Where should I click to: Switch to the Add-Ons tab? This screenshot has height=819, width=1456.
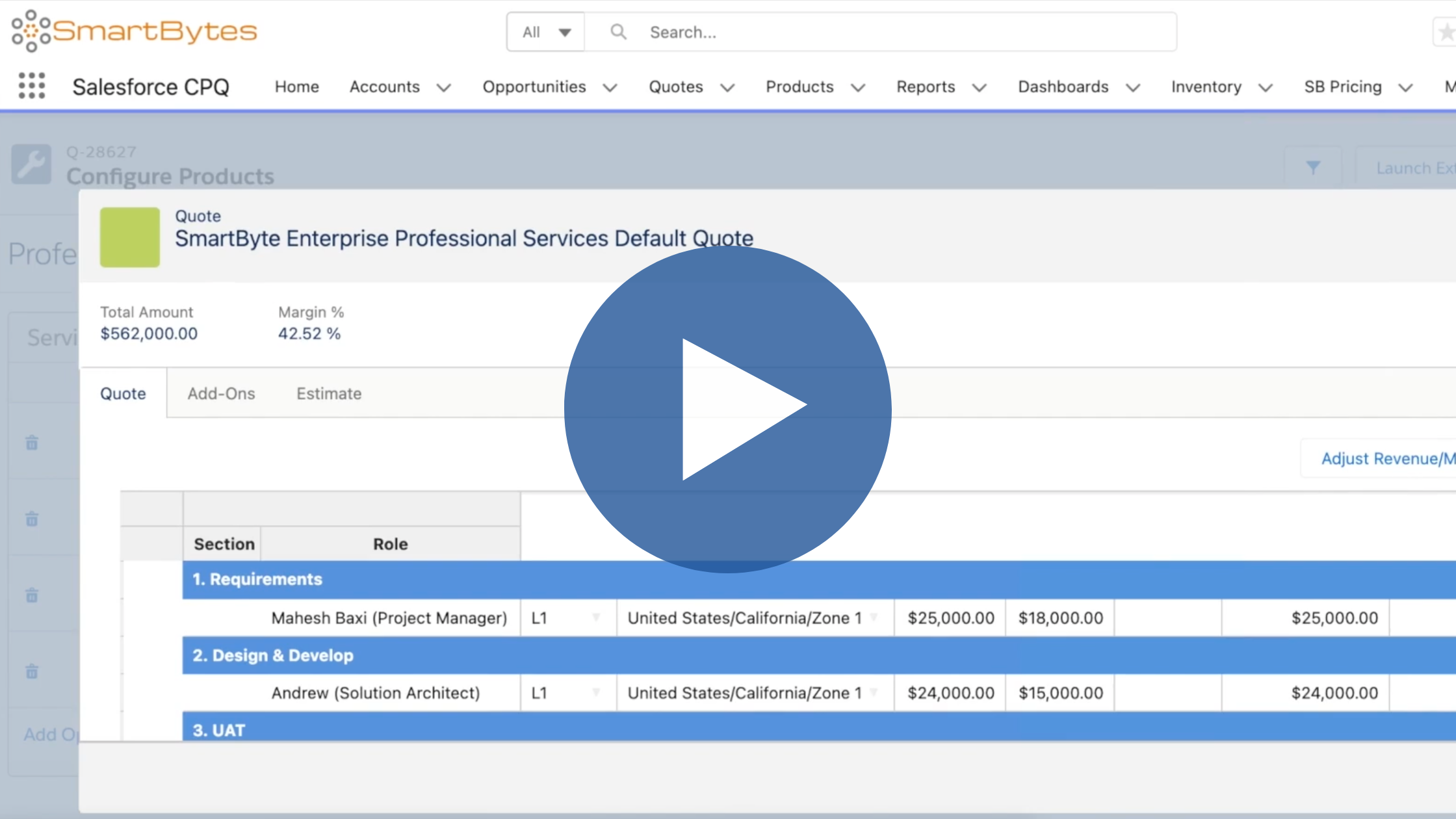click(222, 393)
